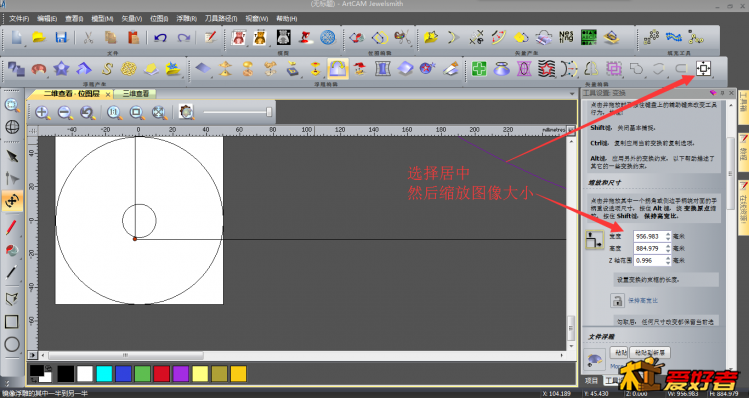
Task: Open the 帮助(H) menu
Action: click(x=287, y=19)
